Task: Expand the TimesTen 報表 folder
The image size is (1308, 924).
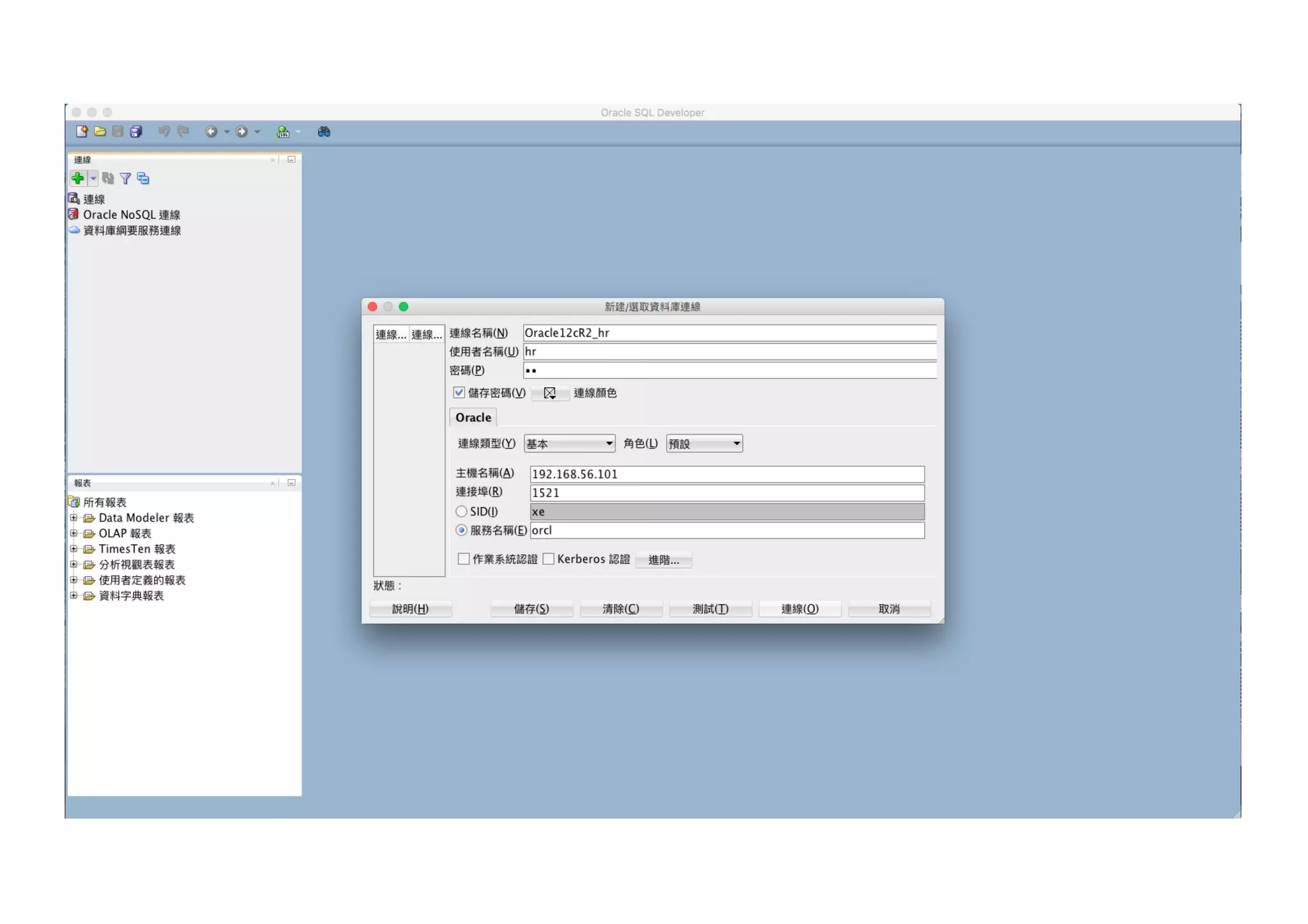Action: pyautogui.click(x=73, y=549)
